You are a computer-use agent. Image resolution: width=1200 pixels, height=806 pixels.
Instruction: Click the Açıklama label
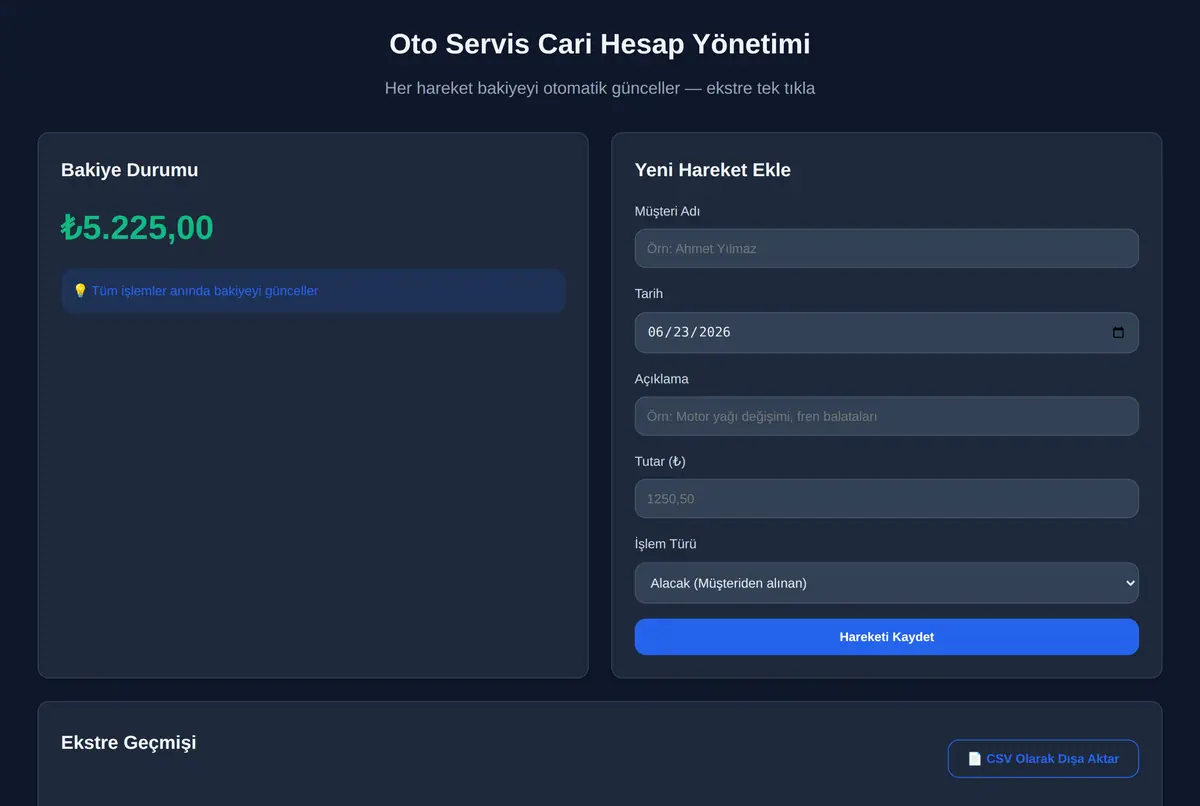[x=661, y=379]
